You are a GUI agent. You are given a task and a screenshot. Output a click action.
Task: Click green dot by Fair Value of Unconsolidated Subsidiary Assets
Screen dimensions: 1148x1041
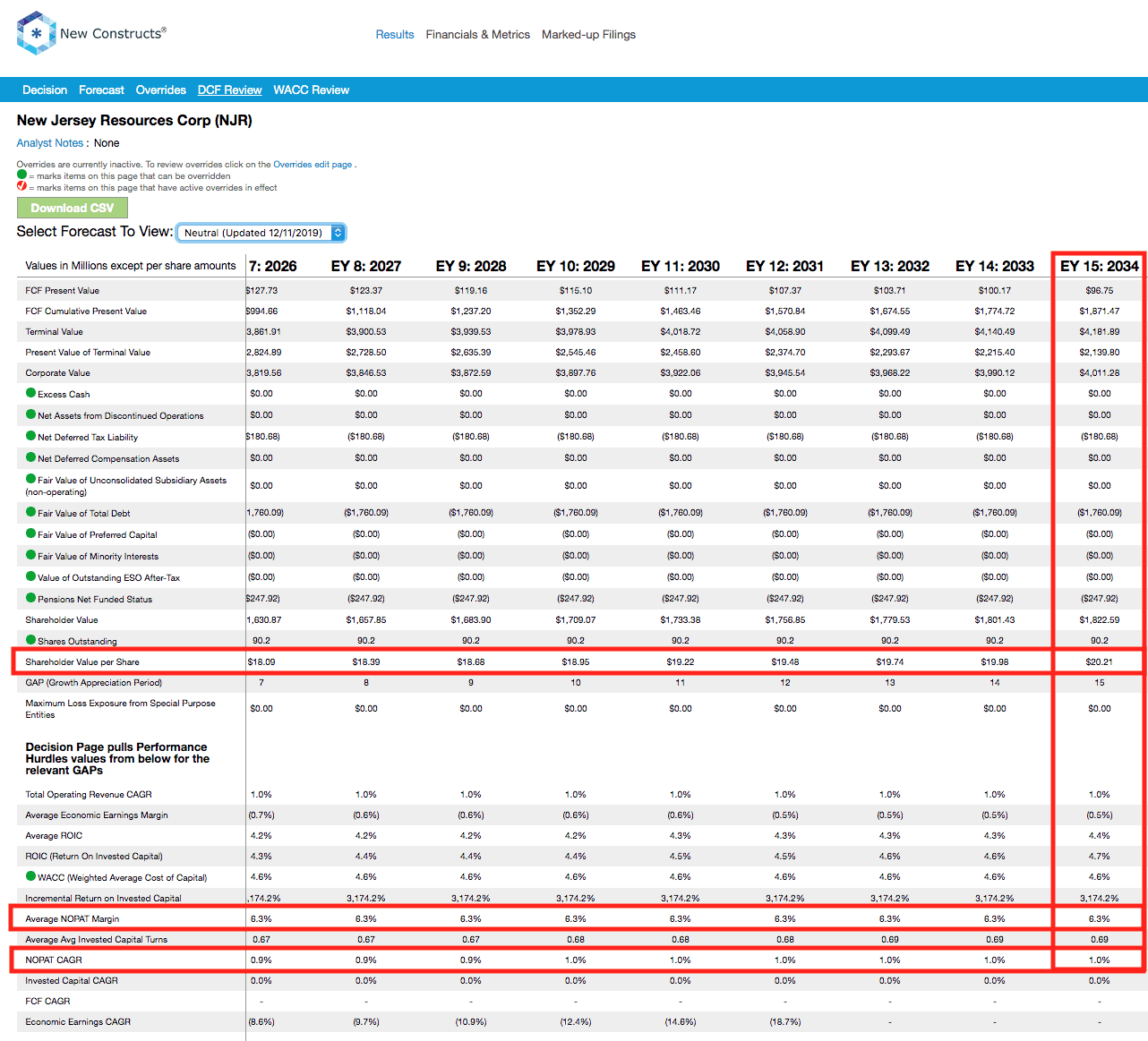point(31,479)
